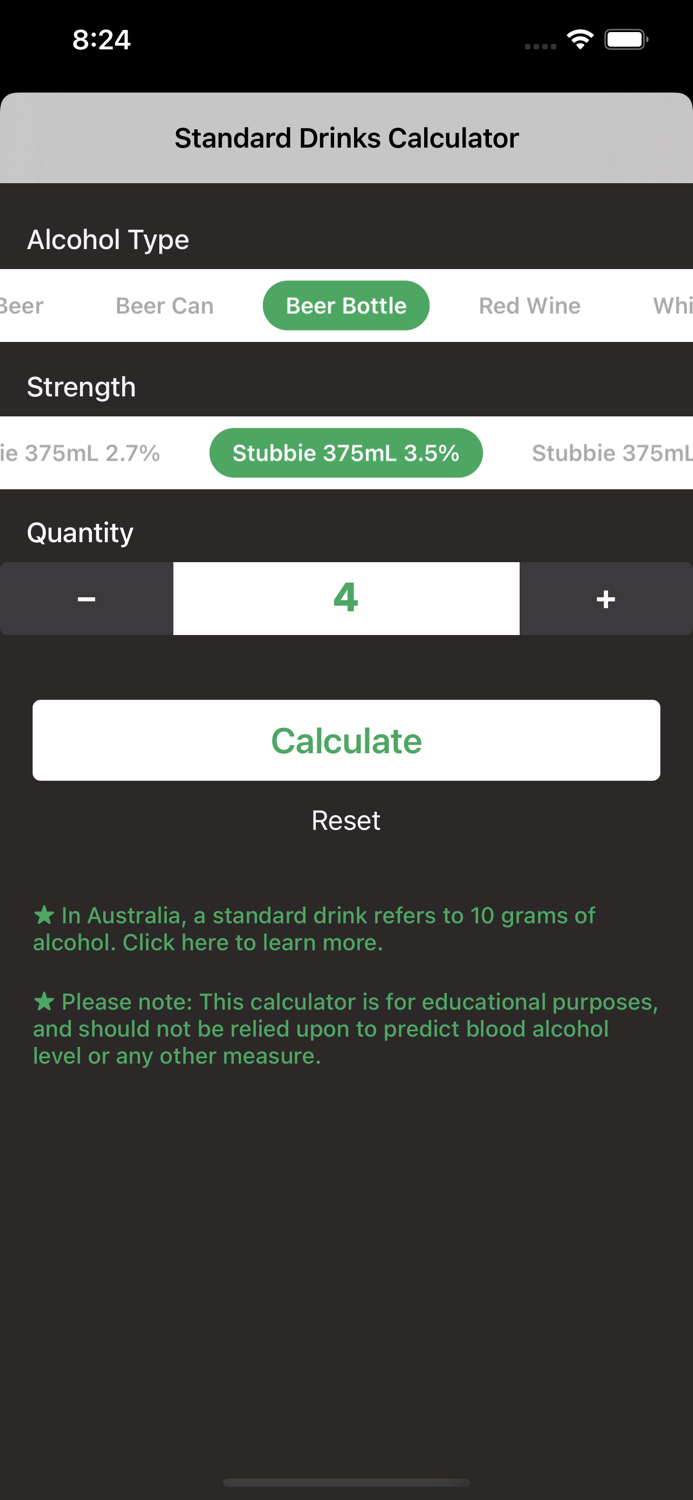693x1500 pixels.
Task: Tap the selected Stubbie 375mL 3.5% pill
Action: click(x=346, y=452)
